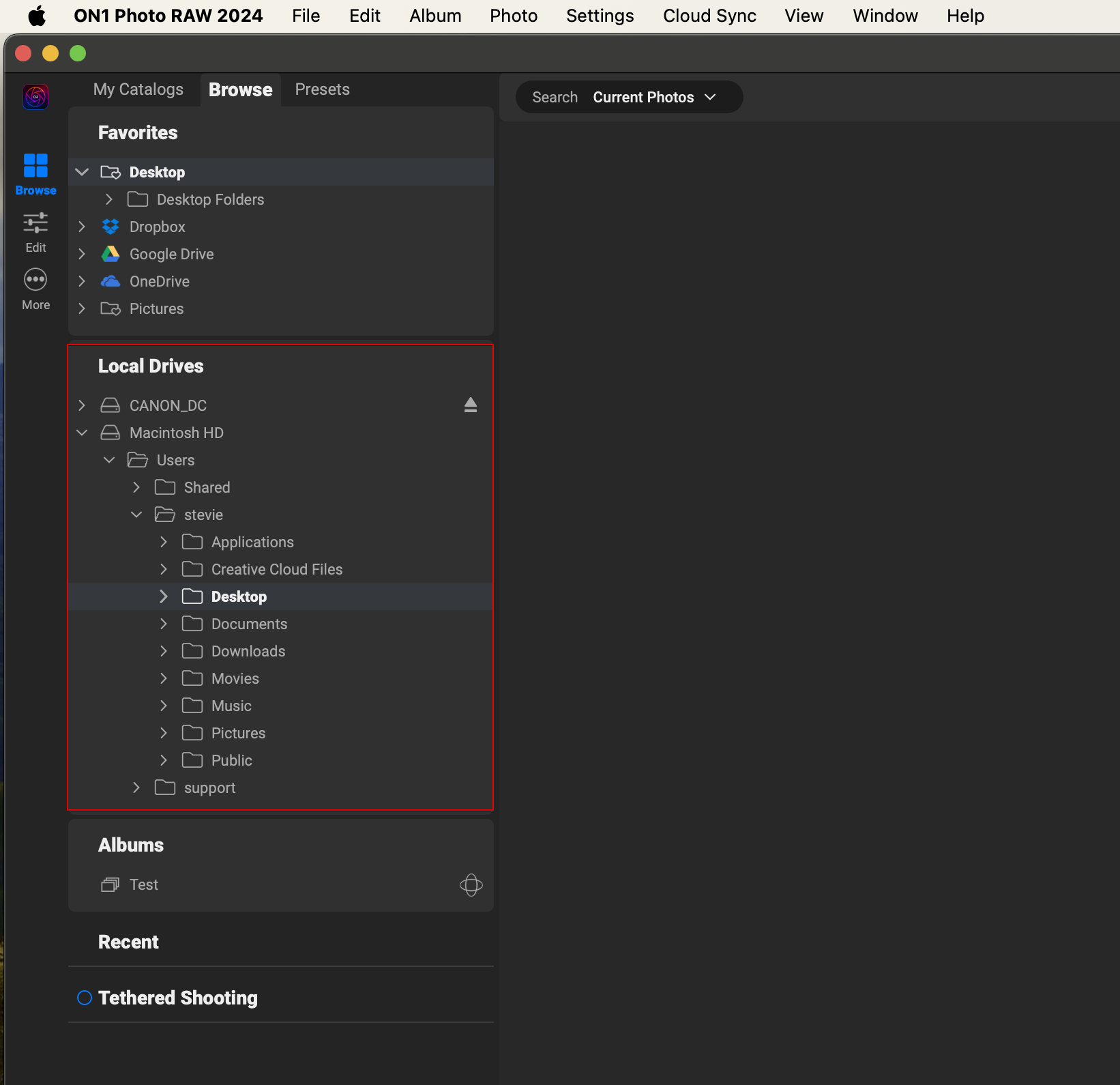1120x1085 pixels.
Task: Open the Browse module icon
Action: click(x=35, y=166)
